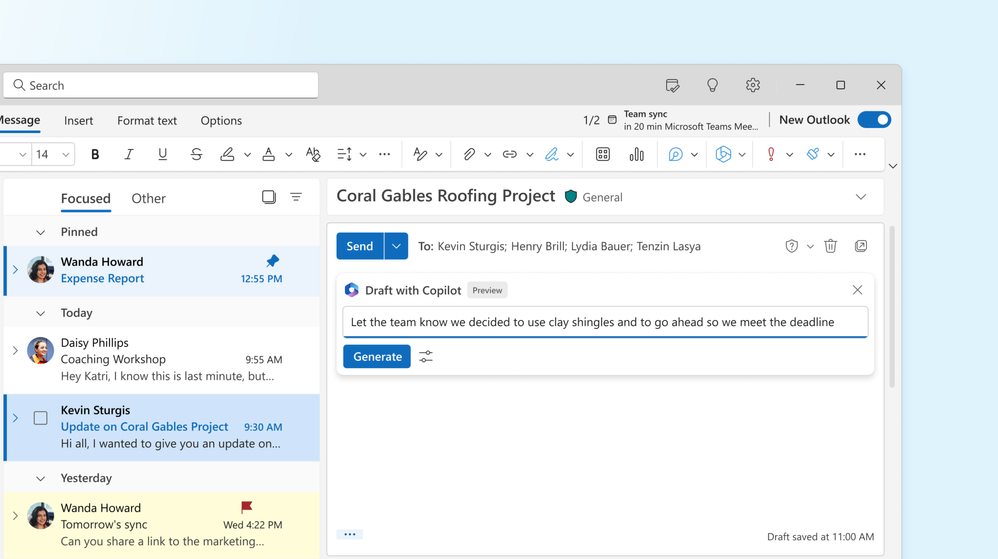The height and width of the screenshot is (559, 998).
Task: Open the My Day tasks icon
Action: click(672, 85)
